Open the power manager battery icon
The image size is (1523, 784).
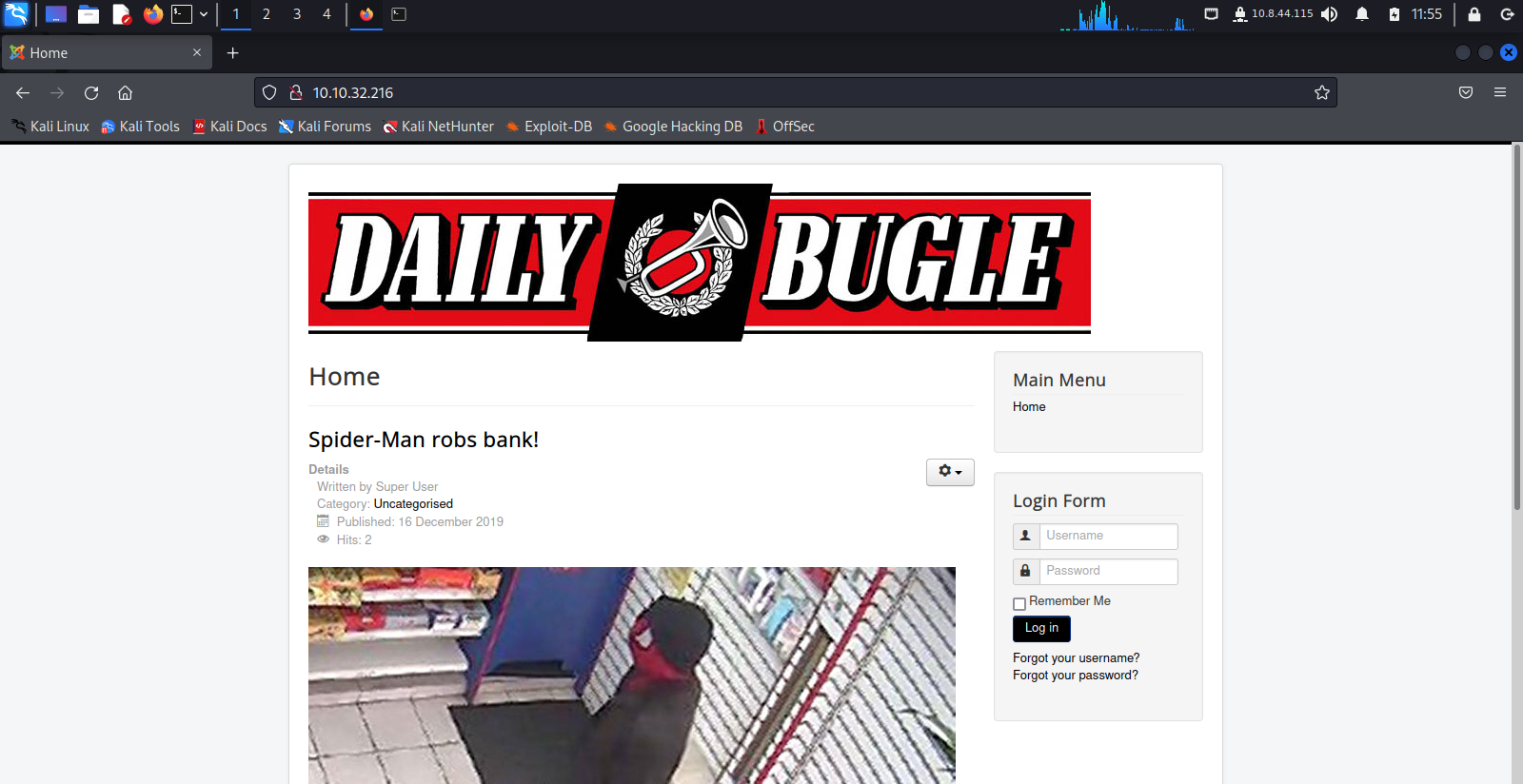point(1394,14)
